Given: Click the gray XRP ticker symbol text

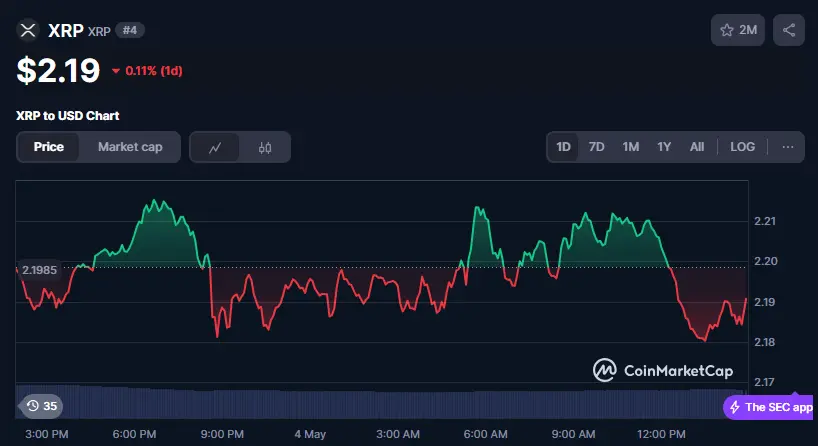Looking at the screenshot, I should [99, 31].
